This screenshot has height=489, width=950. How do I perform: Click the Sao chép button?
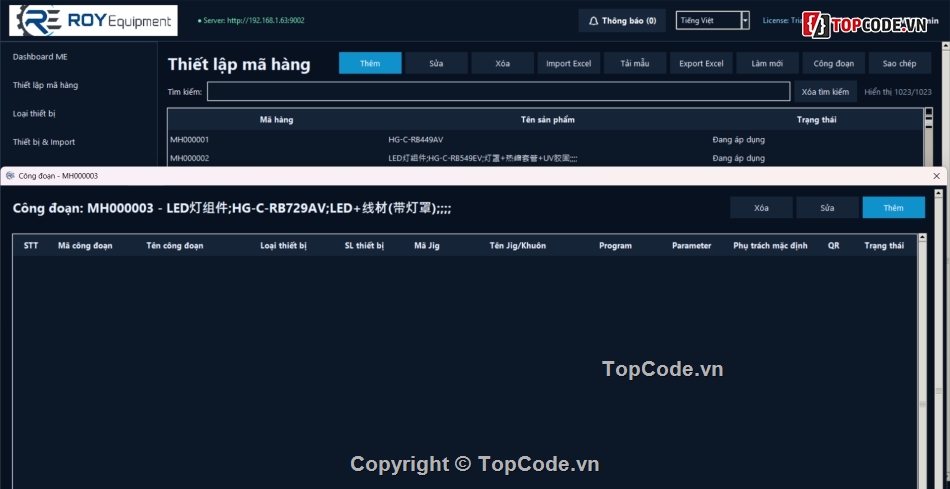(900, 63)
